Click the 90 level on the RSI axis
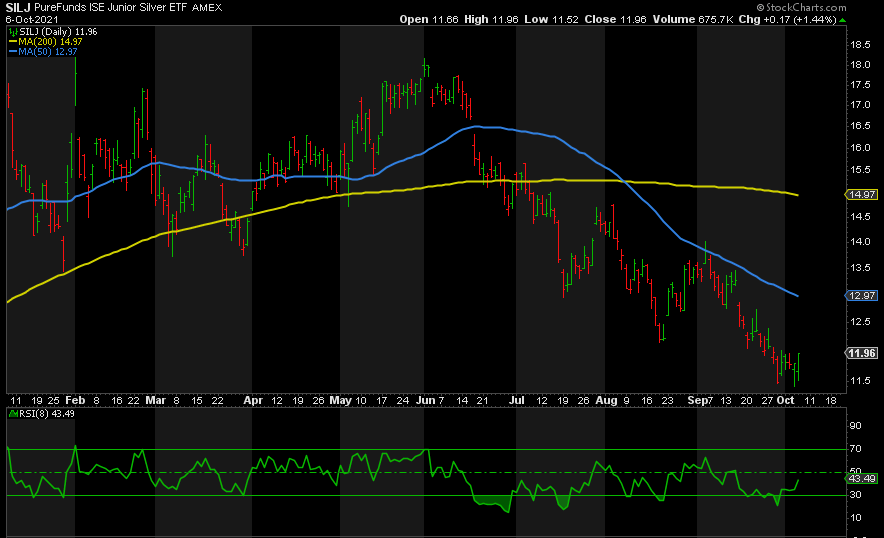 (855, 426)
